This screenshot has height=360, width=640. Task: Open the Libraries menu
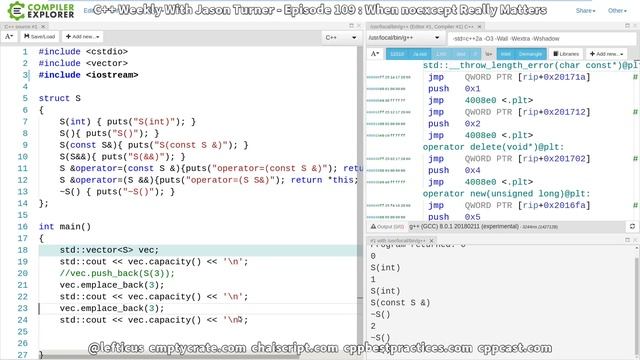pos(566,54)
